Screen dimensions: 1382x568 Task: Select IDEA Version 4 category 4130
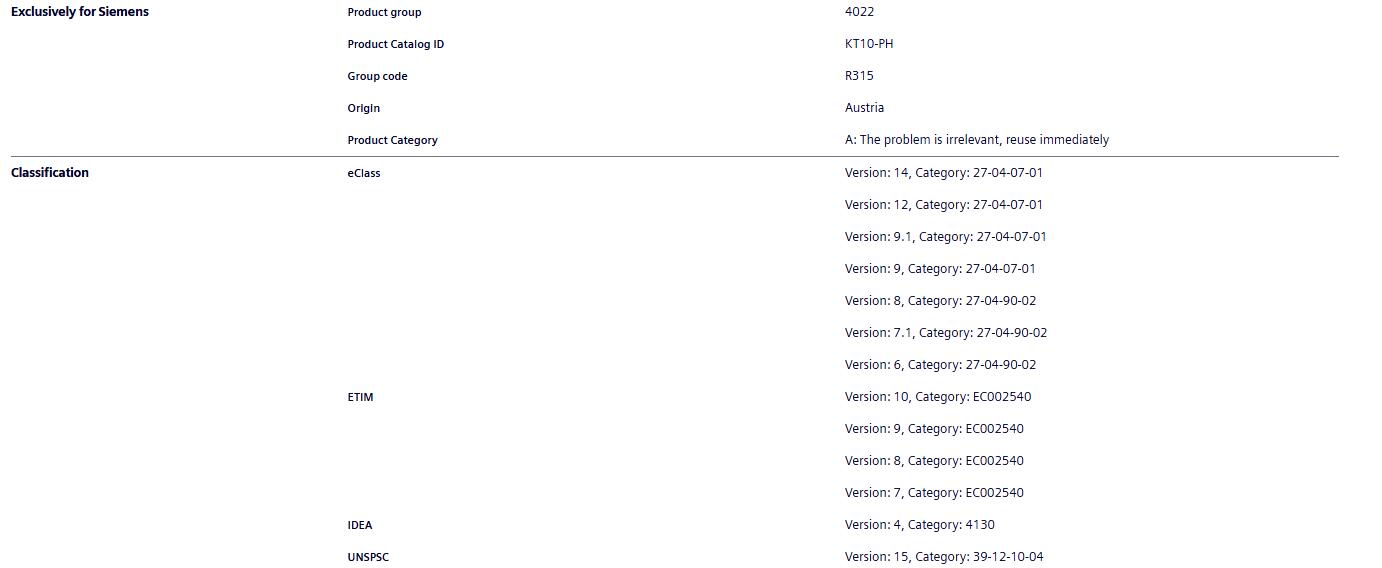tap(919, 525)
